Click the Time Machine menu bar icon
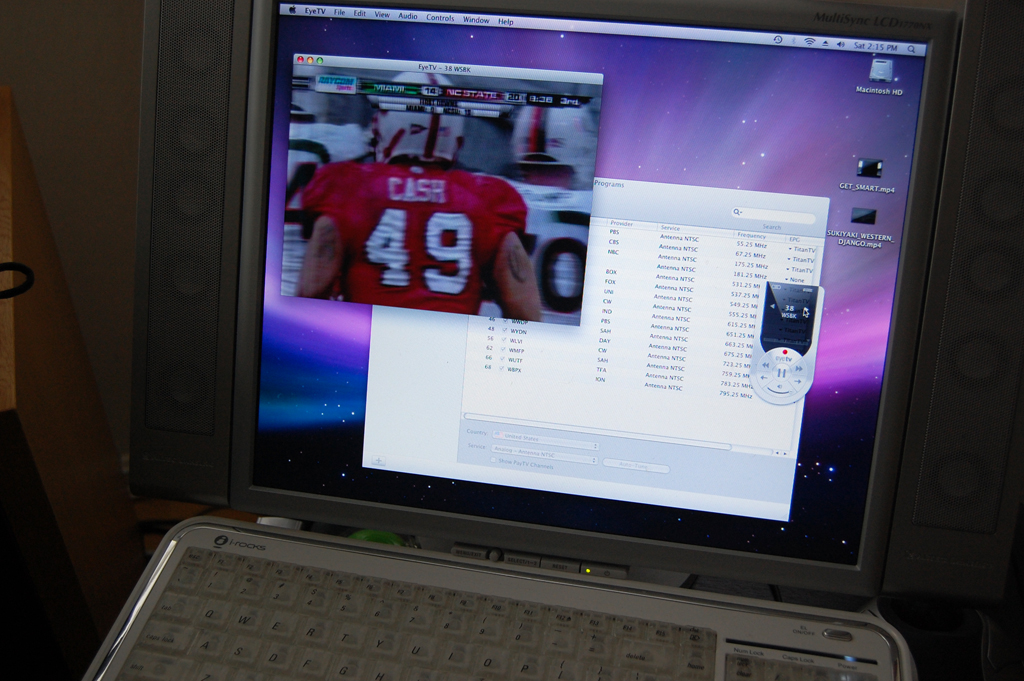The width and height of the screenshot is (1024, 681). coord(778,40)
